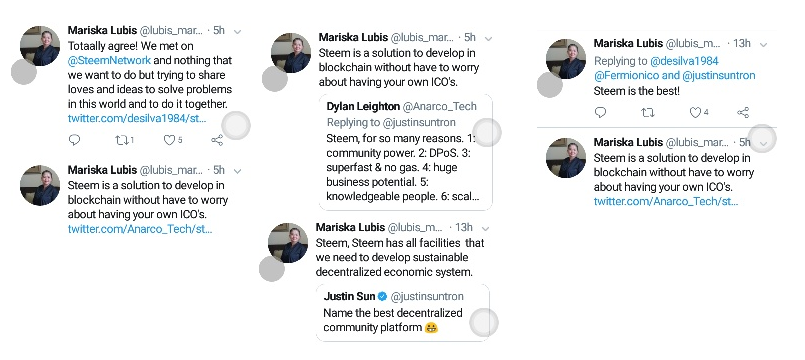Image resolution: width=805 pixels, height=360 pixels.
Task: View Mariska Lubis avatar on 'Totaally agree' tweet
Action: tap(40, 46)
